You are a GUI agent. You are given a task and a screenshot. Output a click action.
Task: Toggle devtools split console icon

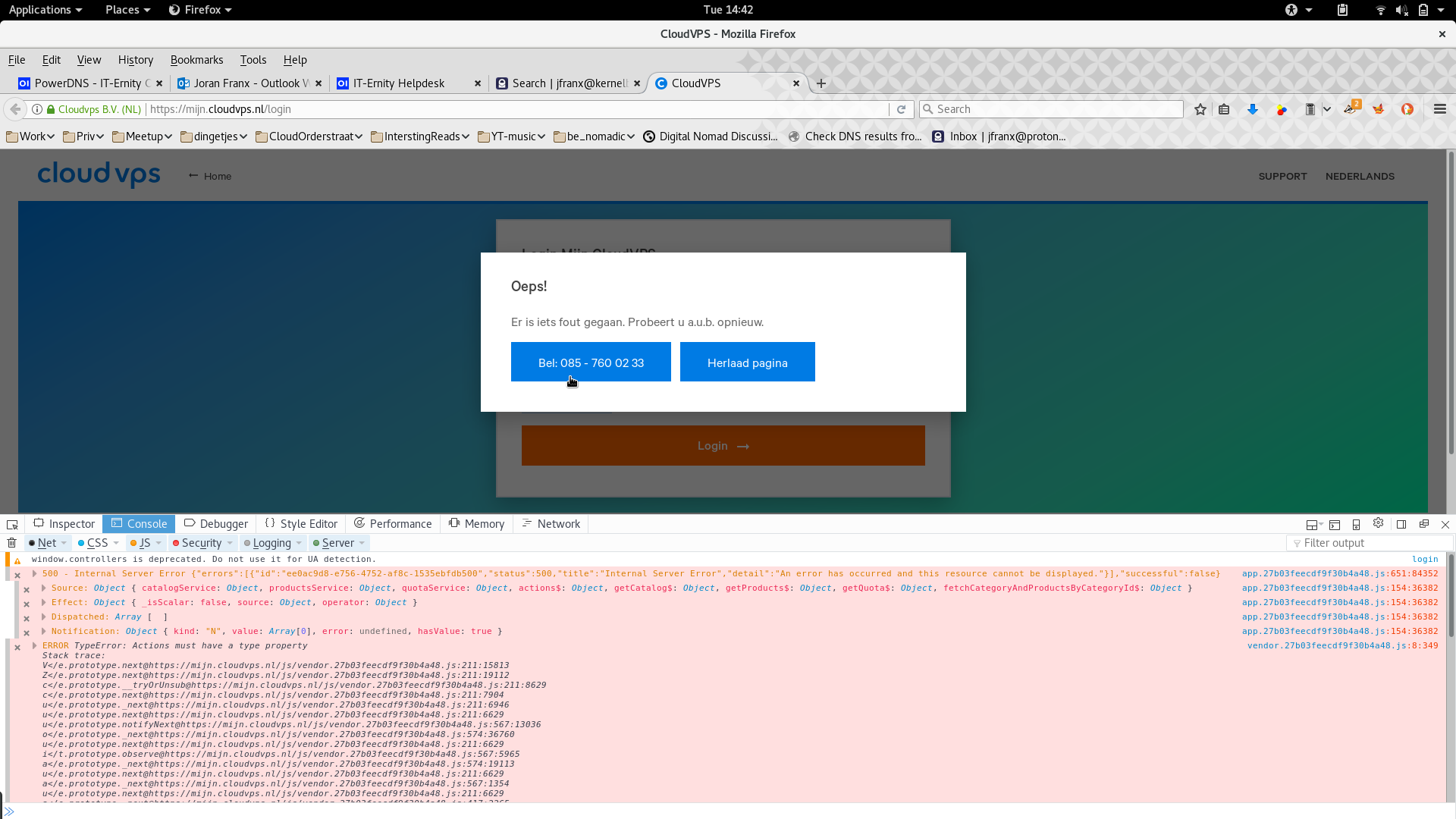point(1335,524)
